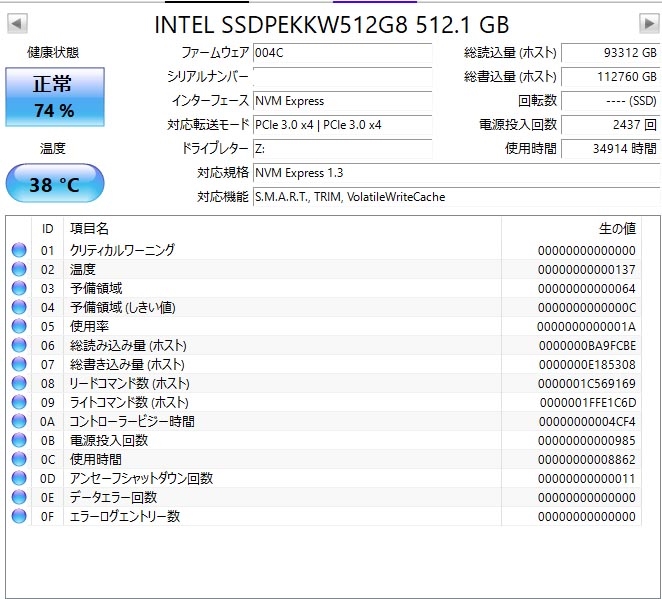Go to next disk with right arrow
This screenshot has width=662, height=599.
coord(649,23)
